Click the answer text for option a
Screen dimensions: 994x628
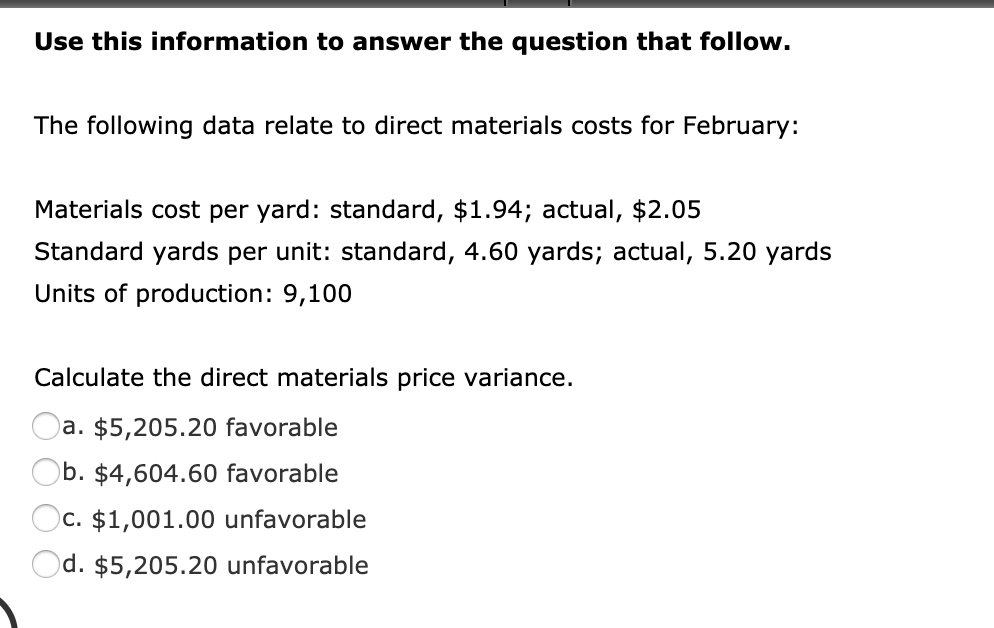(200, 427)
